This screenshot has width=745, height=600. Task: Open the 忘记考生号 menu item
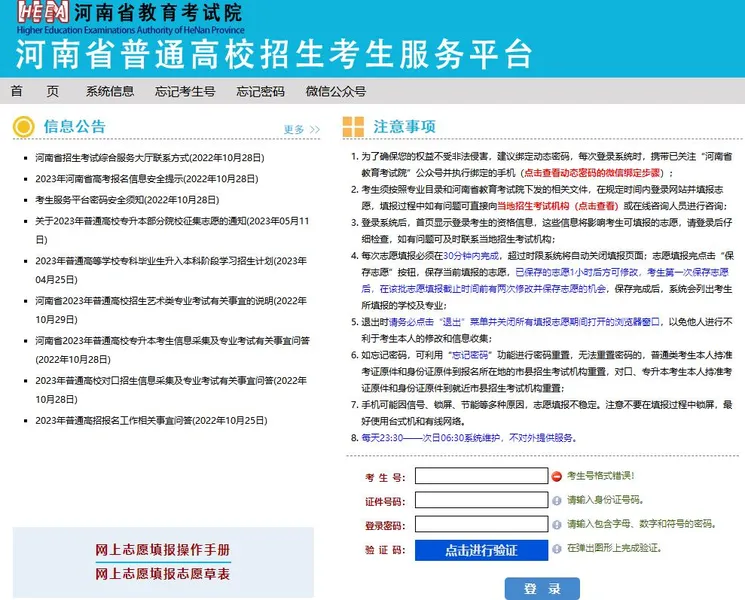tap(185, 91)
